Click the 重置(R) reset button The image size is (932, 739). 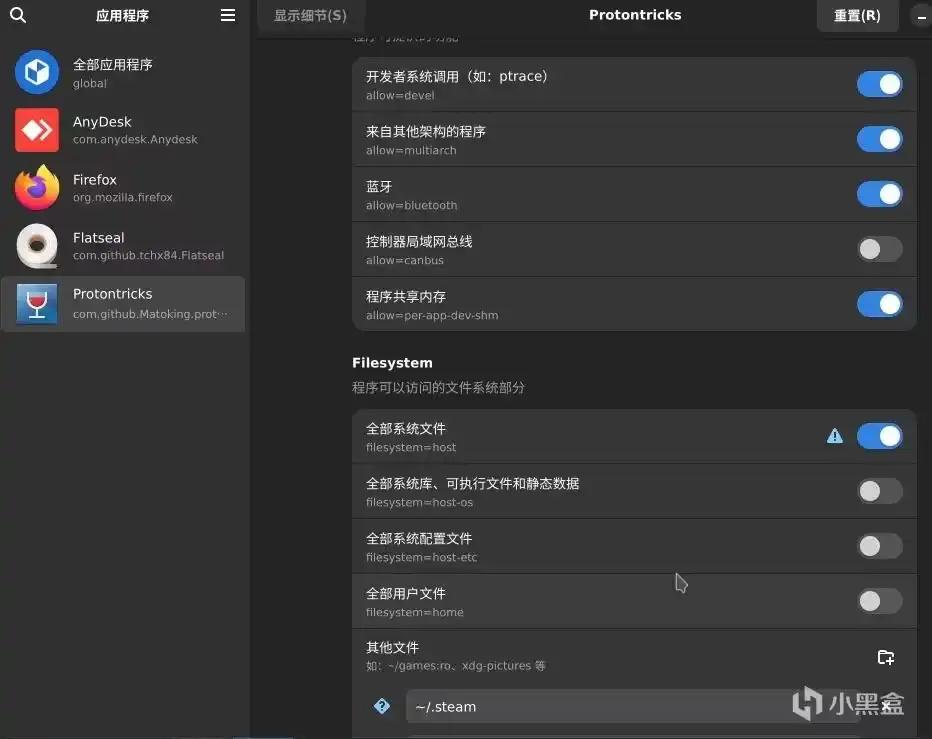pos(857,15)
